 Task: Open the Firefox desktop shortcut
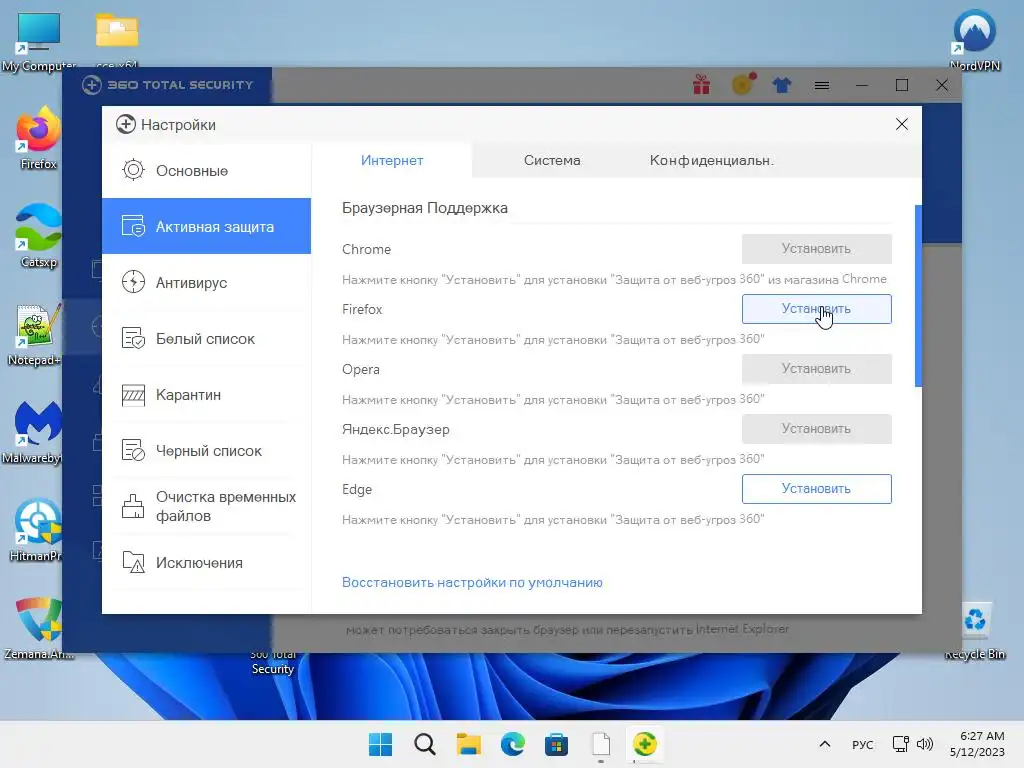pyautogui.click(x=38, y=138)
